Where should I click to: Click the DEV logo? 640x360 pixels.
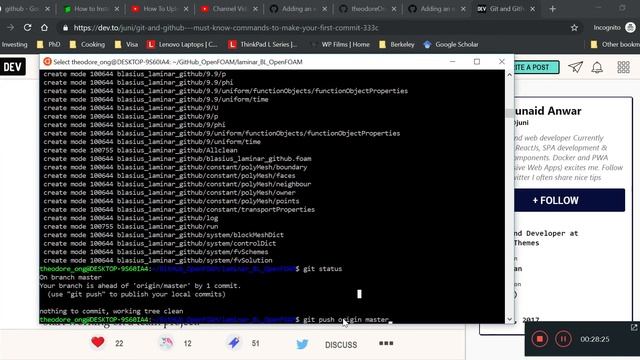click(13, 67)
